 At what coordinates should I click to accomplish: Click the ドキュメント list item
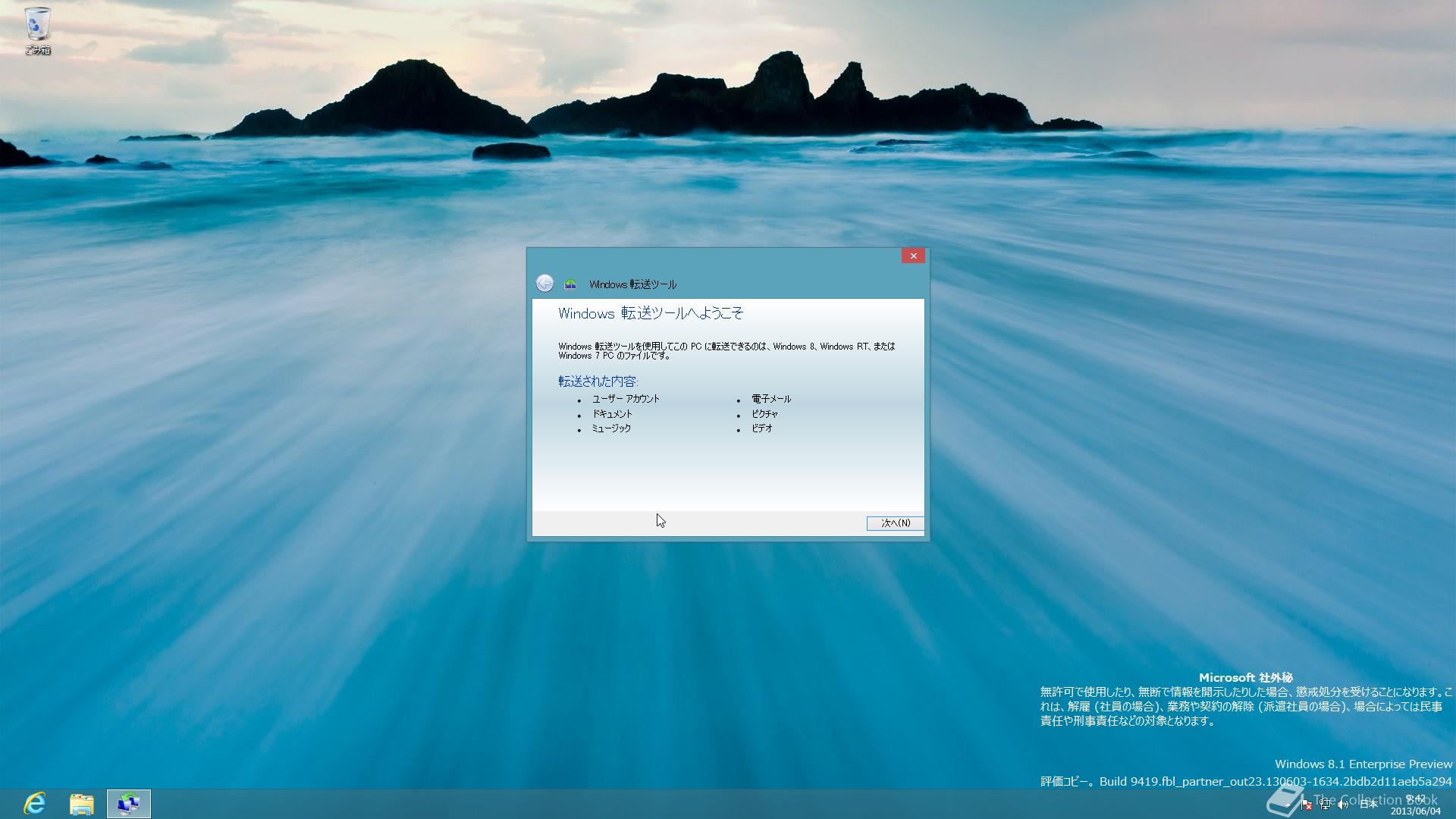(612, 414)
